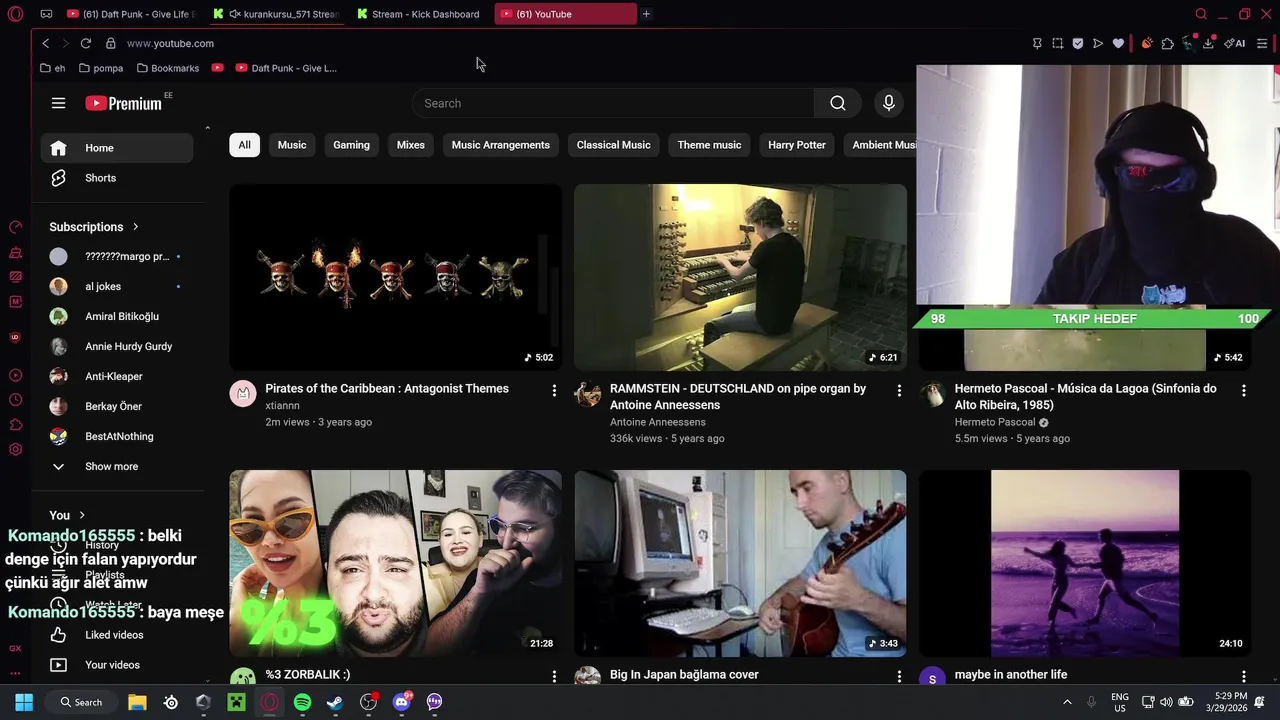Select the Music filter chip
The image size is (1280, 720).
pos(292,145)
